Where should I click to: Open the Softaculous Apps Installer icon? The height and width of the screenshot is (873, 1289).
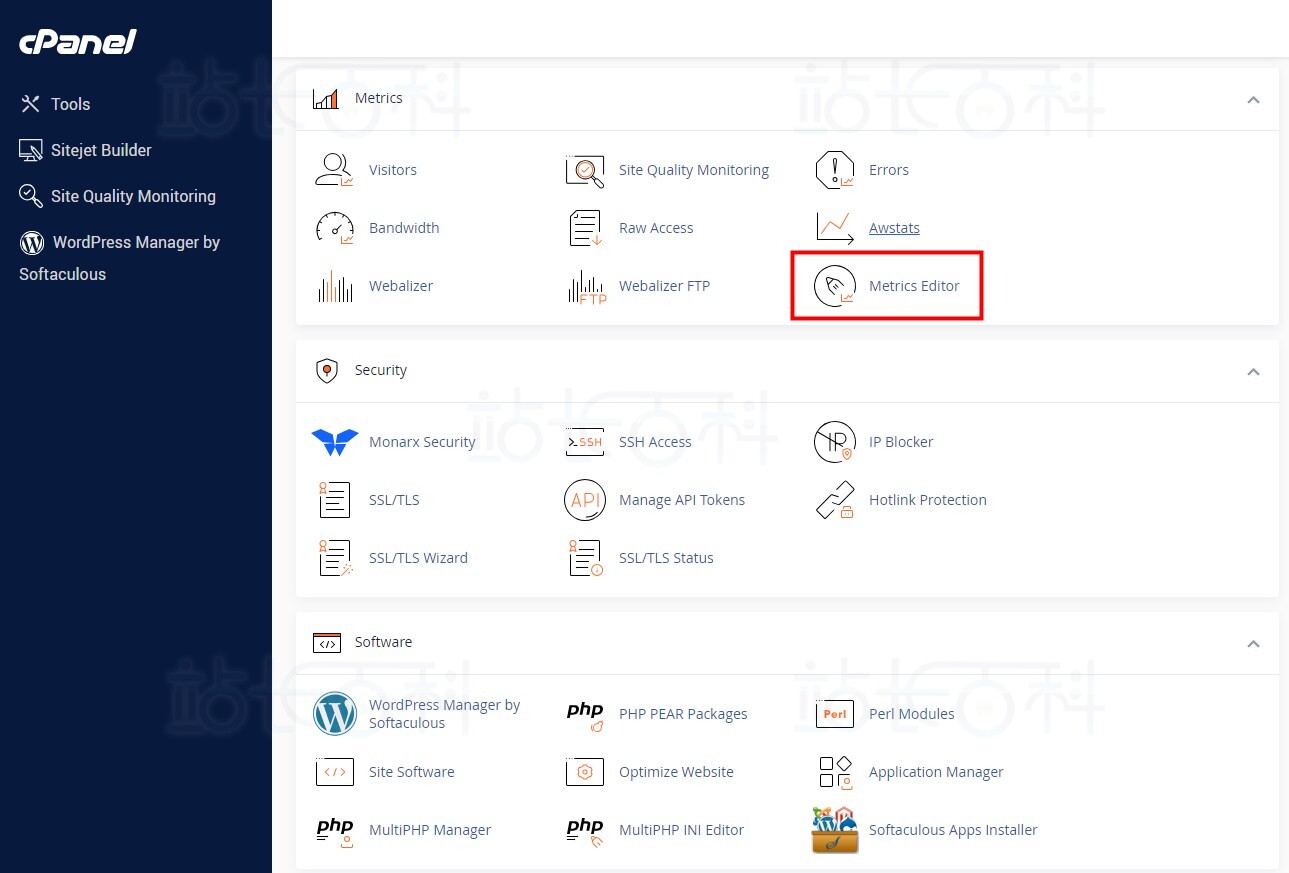[834, 830]
